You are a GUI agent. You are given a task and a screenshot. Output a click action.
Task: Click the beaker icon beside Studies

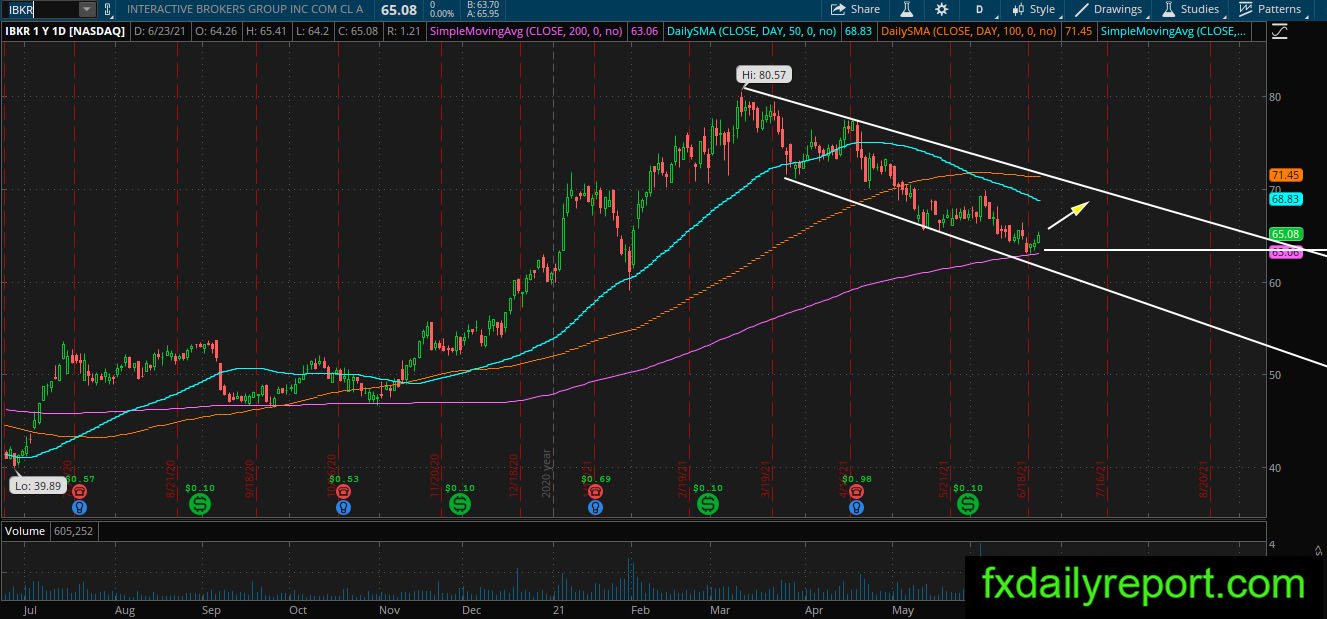[x=1168, y=9]
